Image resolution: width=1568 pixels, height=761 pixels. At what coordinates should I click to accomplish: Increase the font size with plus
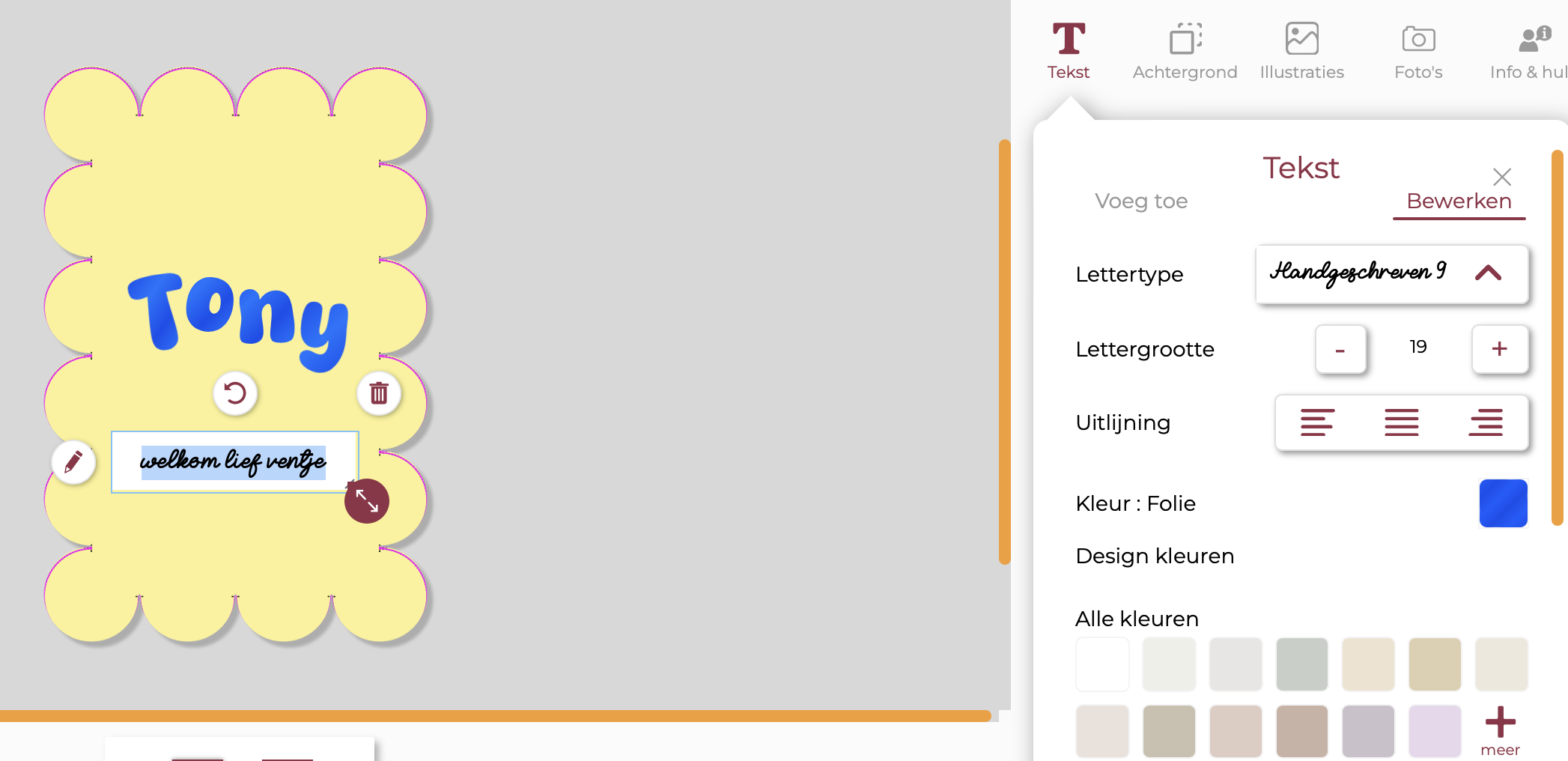1499,349
